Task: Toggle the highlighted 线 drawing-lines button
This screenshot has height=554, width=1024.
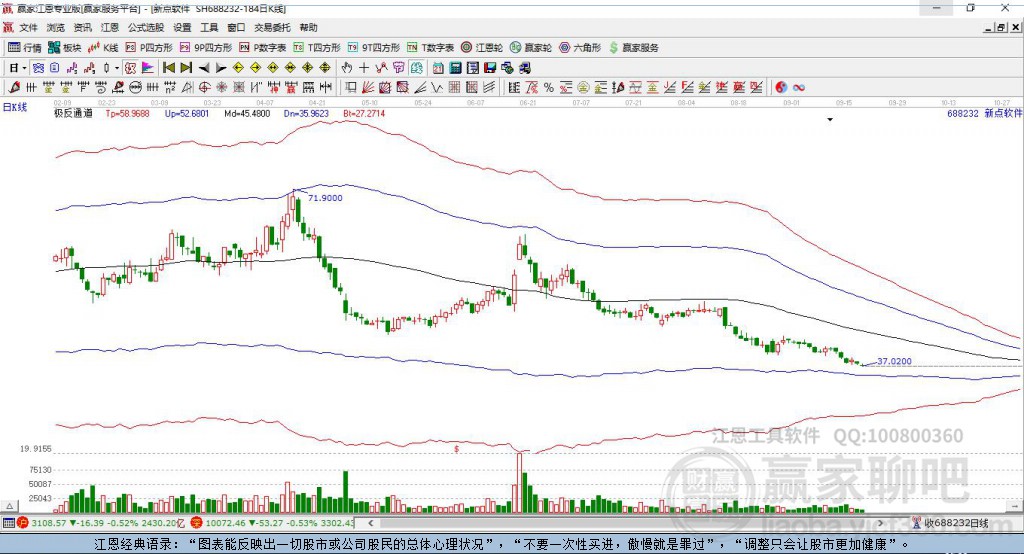Action: coord(417,68)
